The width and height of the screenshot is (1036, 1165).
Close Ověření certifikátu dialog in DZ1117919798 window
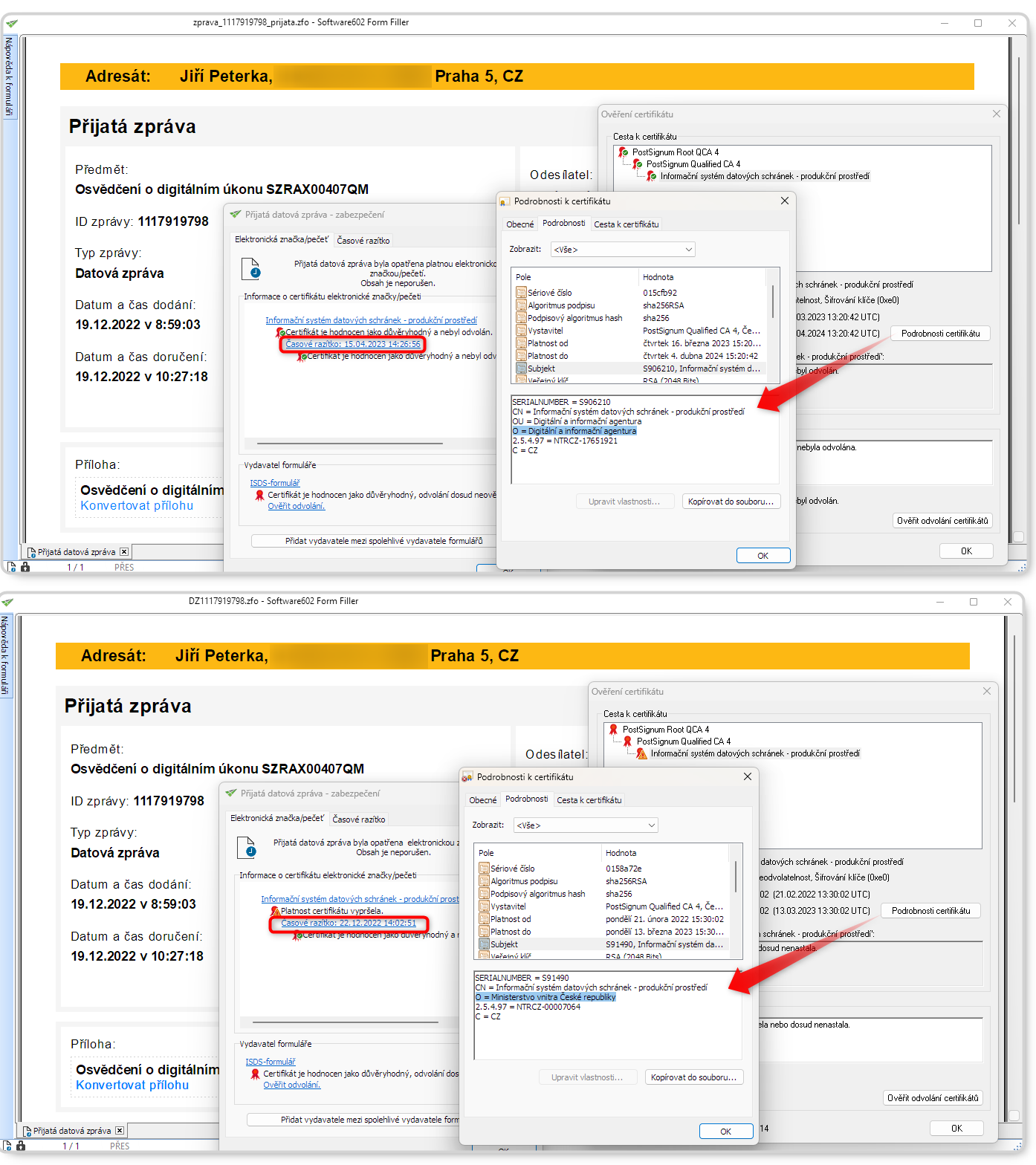[987, 691]
